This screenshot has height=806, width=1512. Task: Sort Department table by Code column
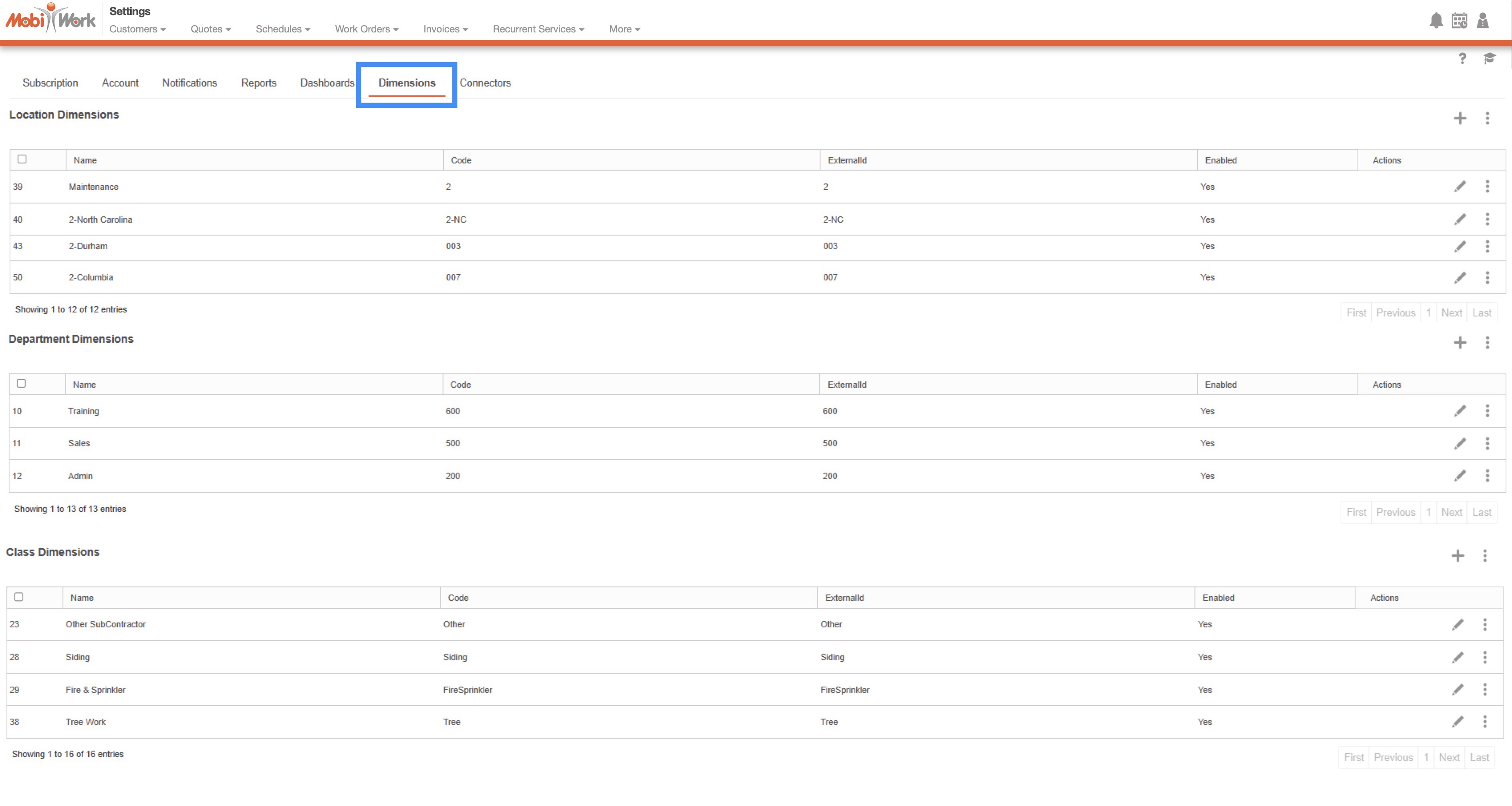point(461,385)
